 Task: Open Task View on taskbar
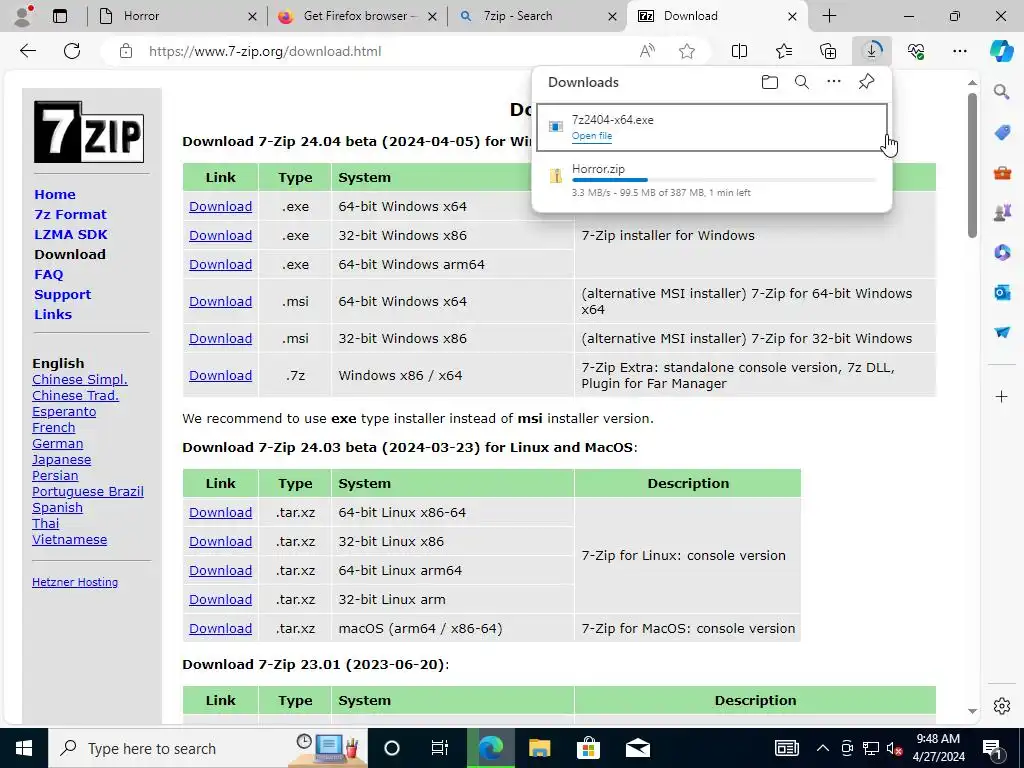click(440, 748)
